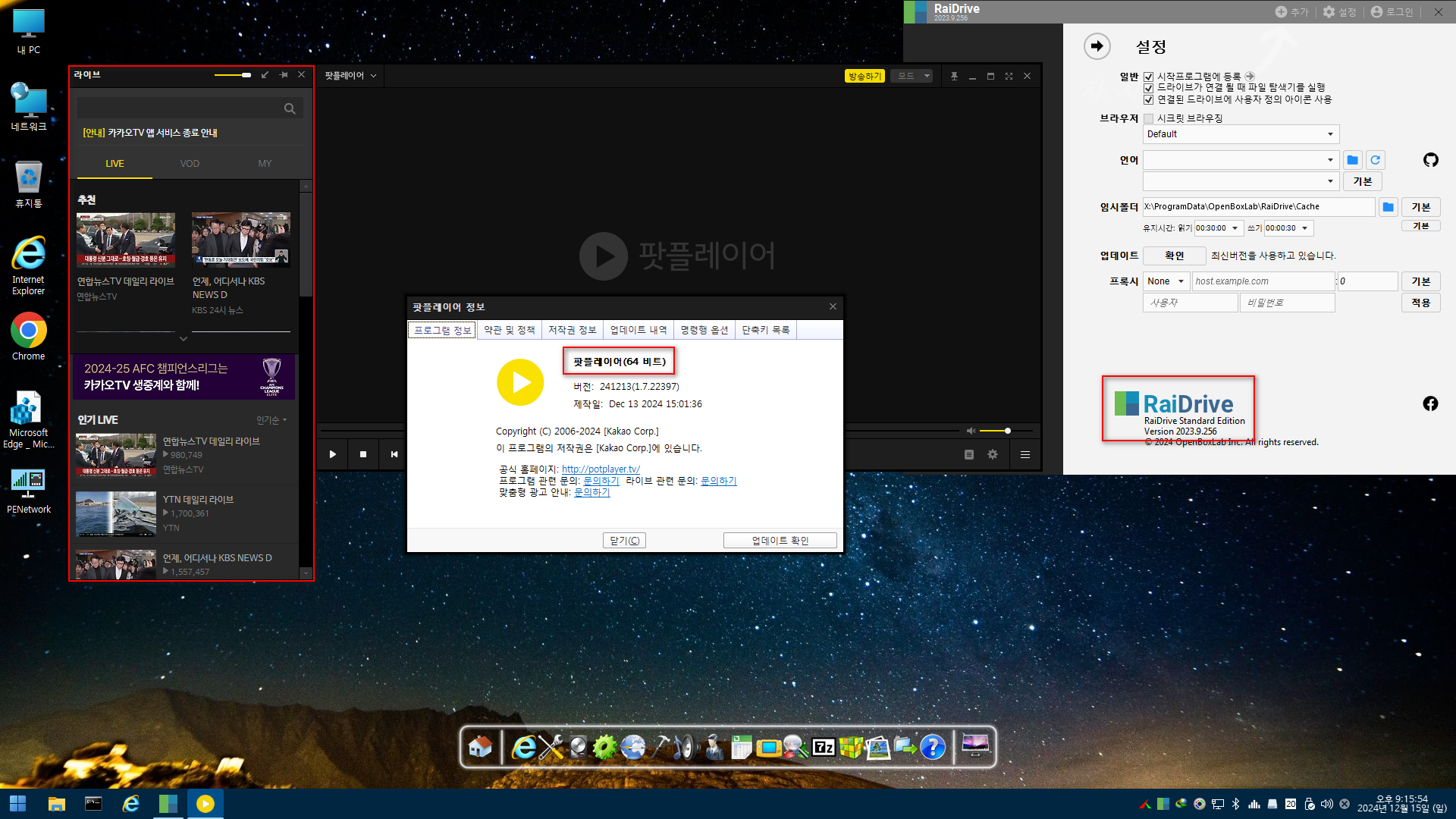Open the write retention 00:00:30 dropdown

(x=1288, y=228)
